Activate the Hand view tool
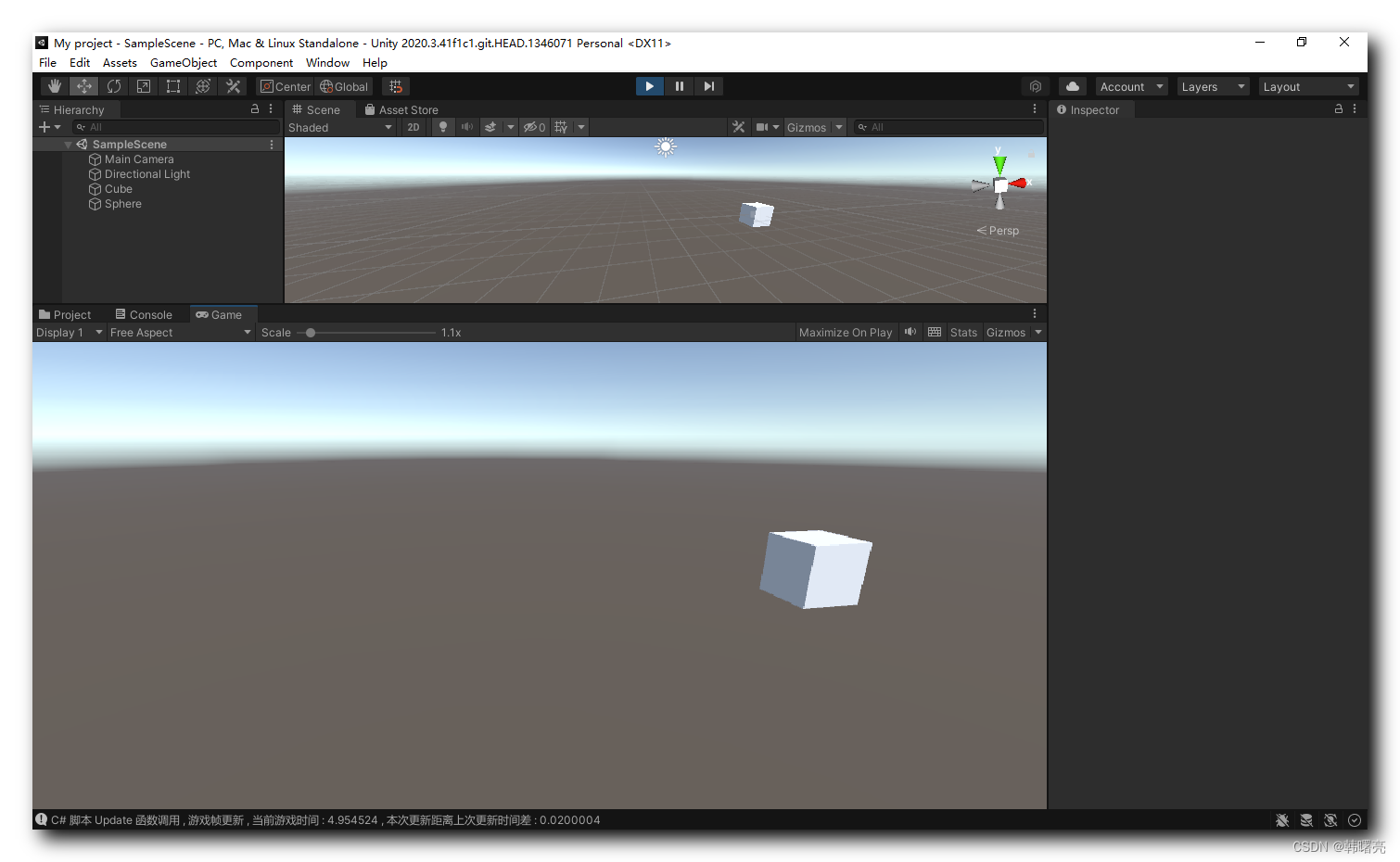This screenshot has width=1400, height=862. click(54, 85)
